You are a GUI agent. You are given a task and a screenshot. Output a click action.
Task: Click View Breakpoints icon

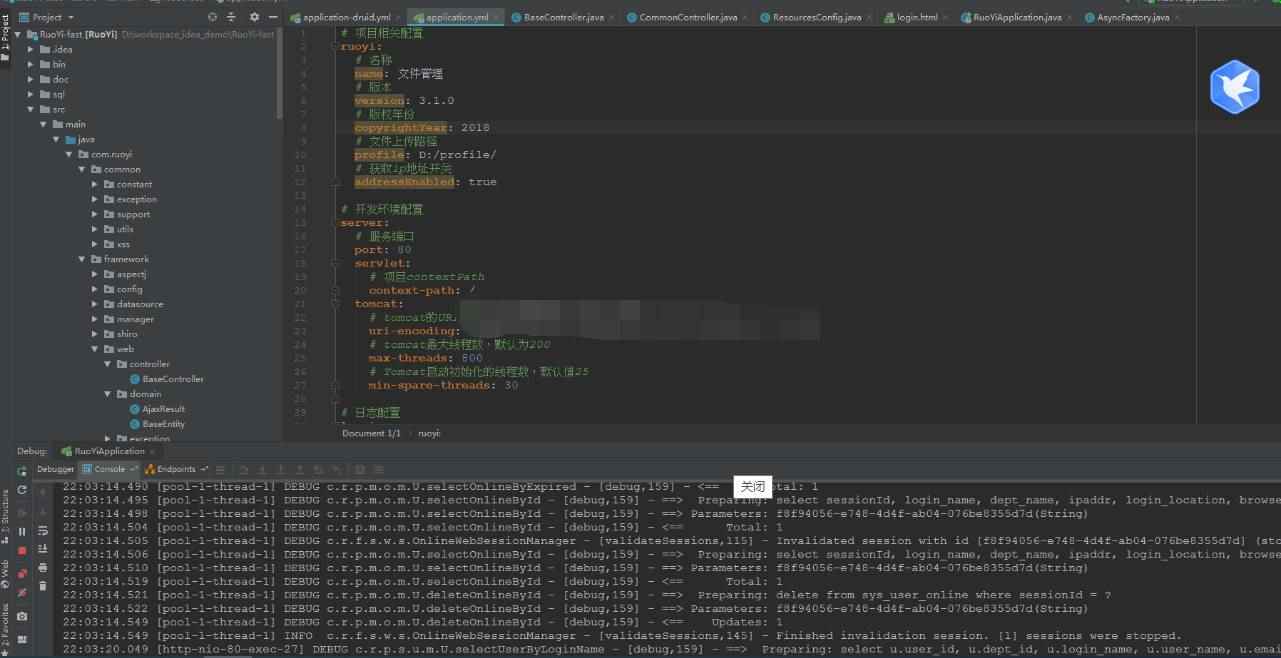pyautogui.click(x=22, y=573)
